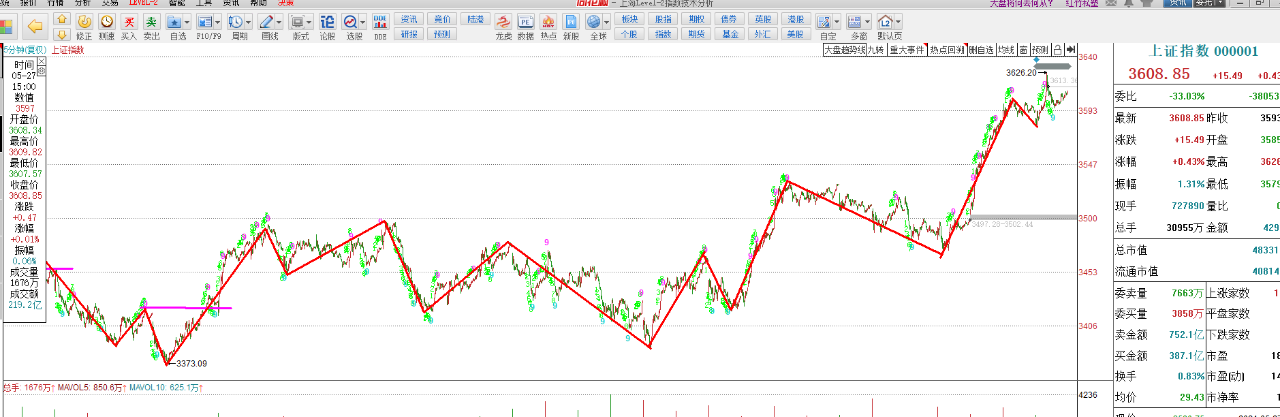
Task: Click the 卖出 (sell) icon
Action: (x=151, y=25)
